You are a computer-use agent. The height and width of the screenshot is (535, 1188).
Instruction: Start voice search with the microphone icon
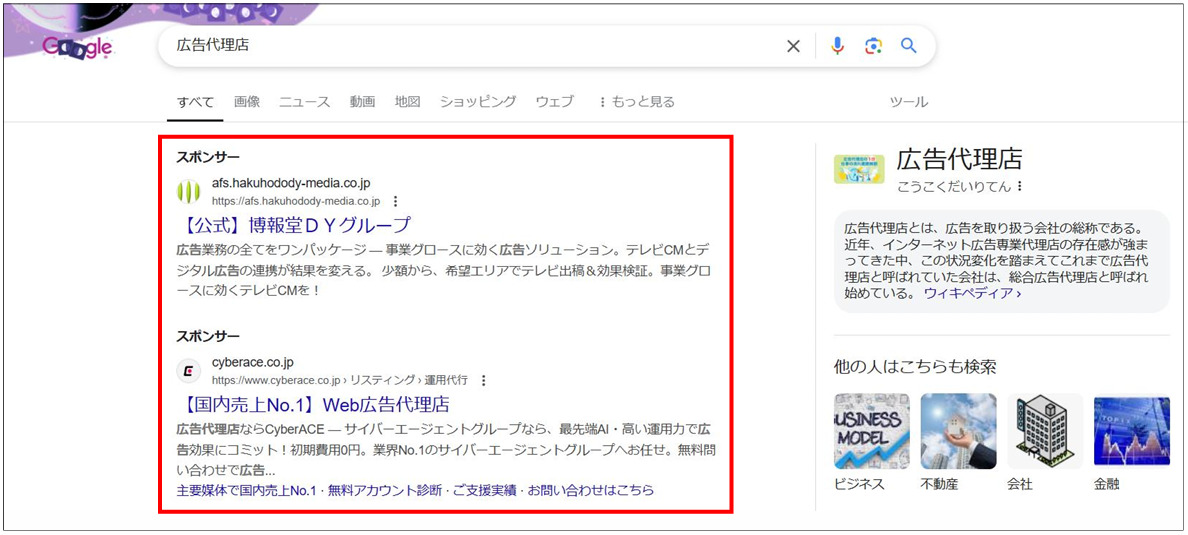837,46
